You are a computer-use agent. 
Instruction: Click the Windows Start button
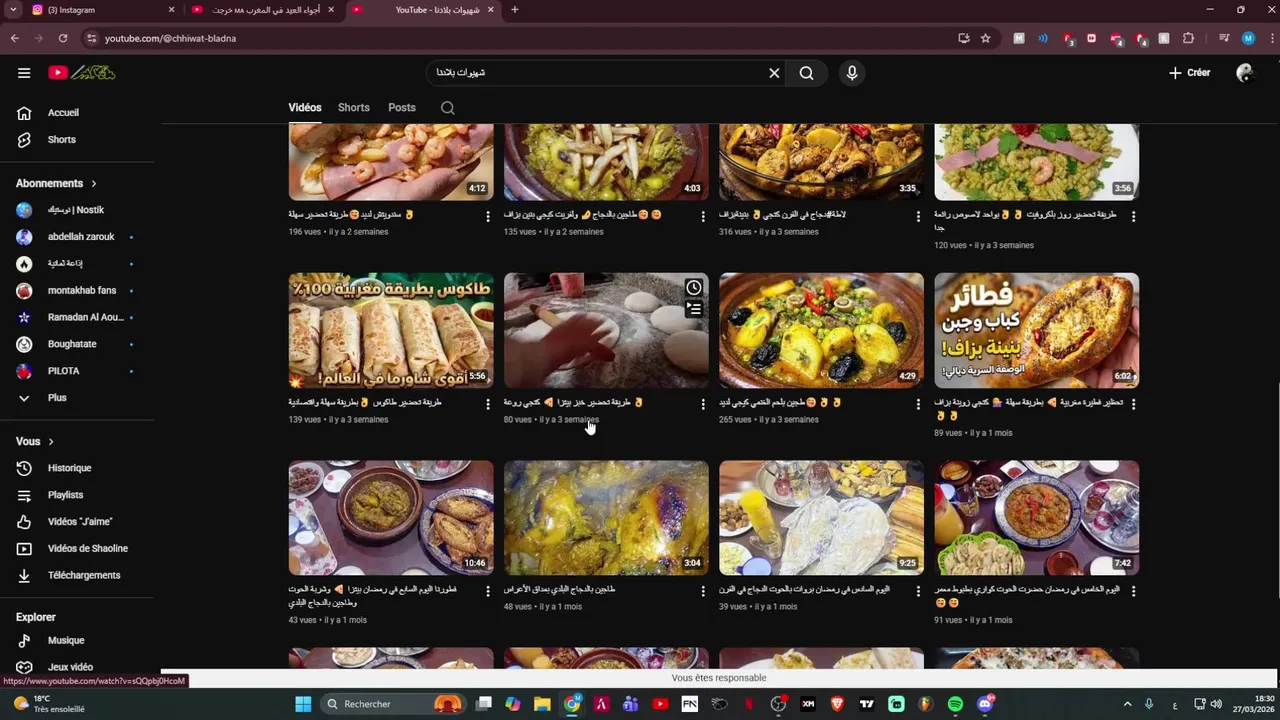(303, 704)
